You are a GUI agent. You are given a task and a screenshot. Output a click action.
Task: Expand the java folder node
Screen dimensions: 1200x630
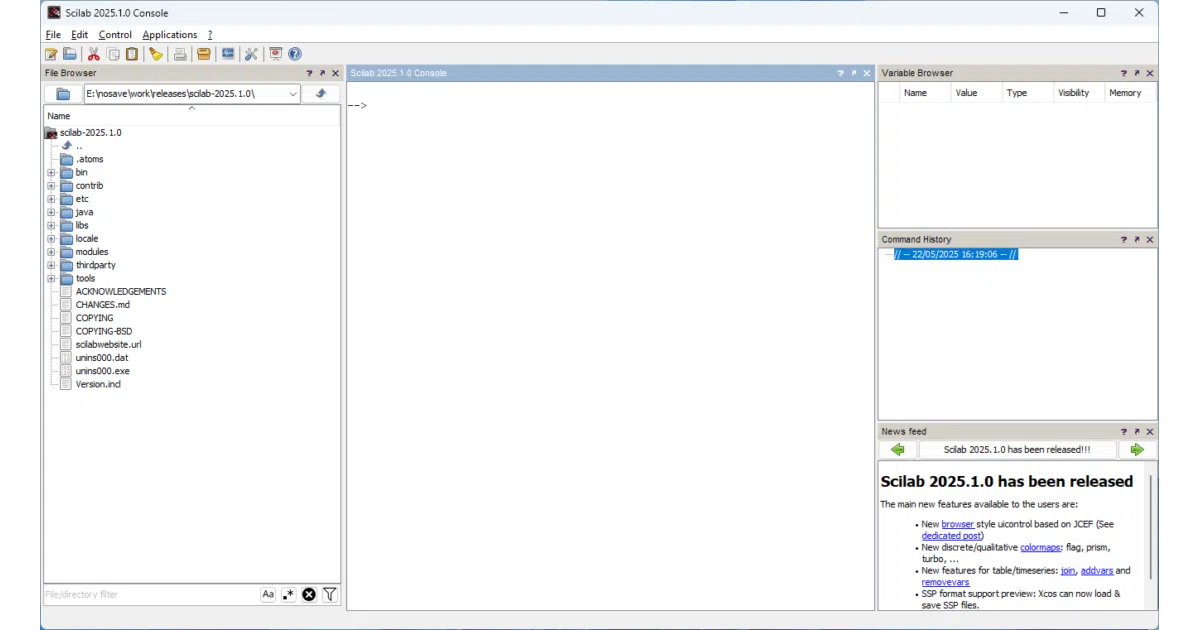point(51,212)
